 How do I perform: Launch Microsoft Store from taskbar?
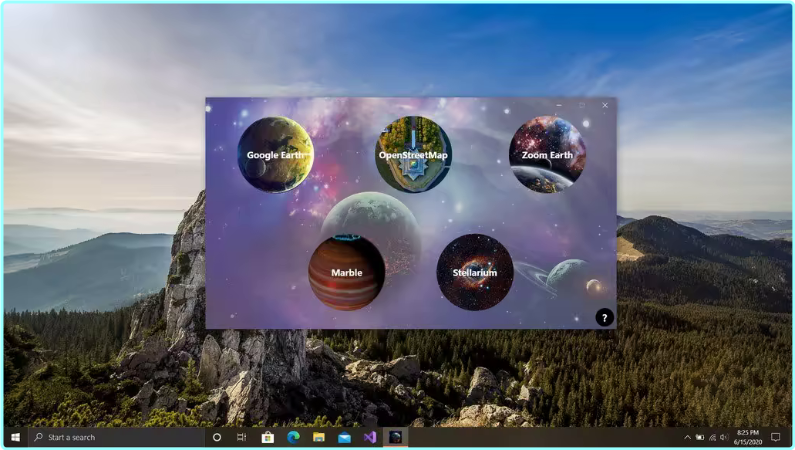pyautogui.click(x=268, y=437)
